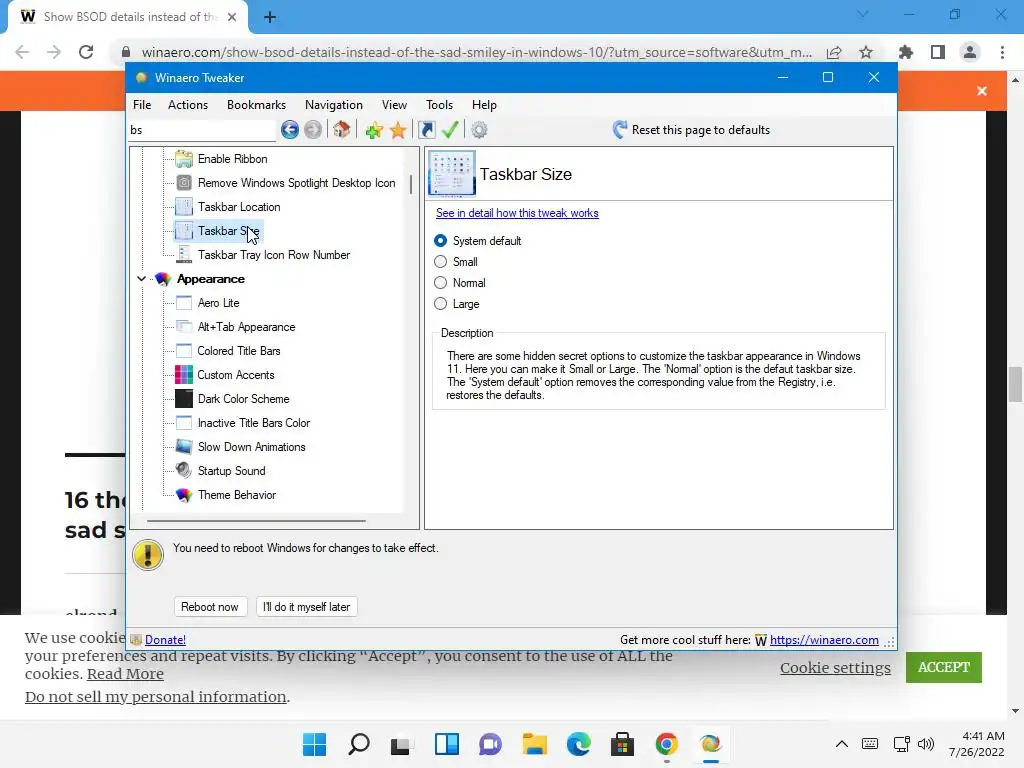
Task: Add this page to bookmarks with green plus star
Action: (374, 130)
